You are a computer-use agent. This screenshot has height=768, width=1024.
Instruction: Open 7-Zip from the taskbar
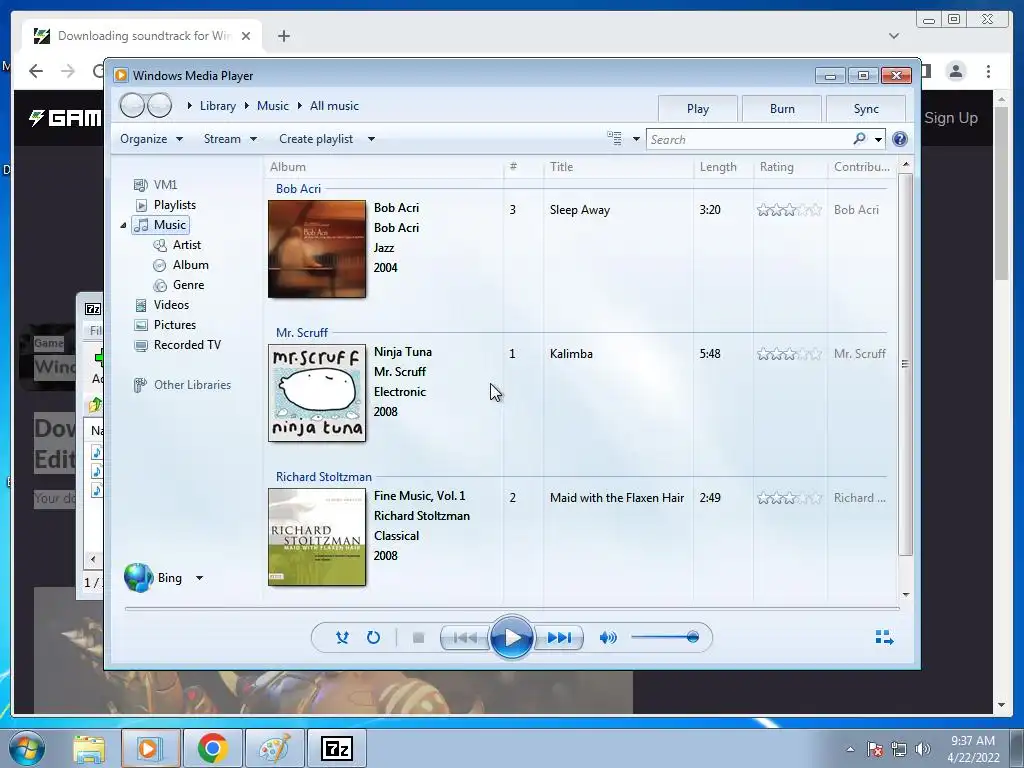tap(337, 748)
